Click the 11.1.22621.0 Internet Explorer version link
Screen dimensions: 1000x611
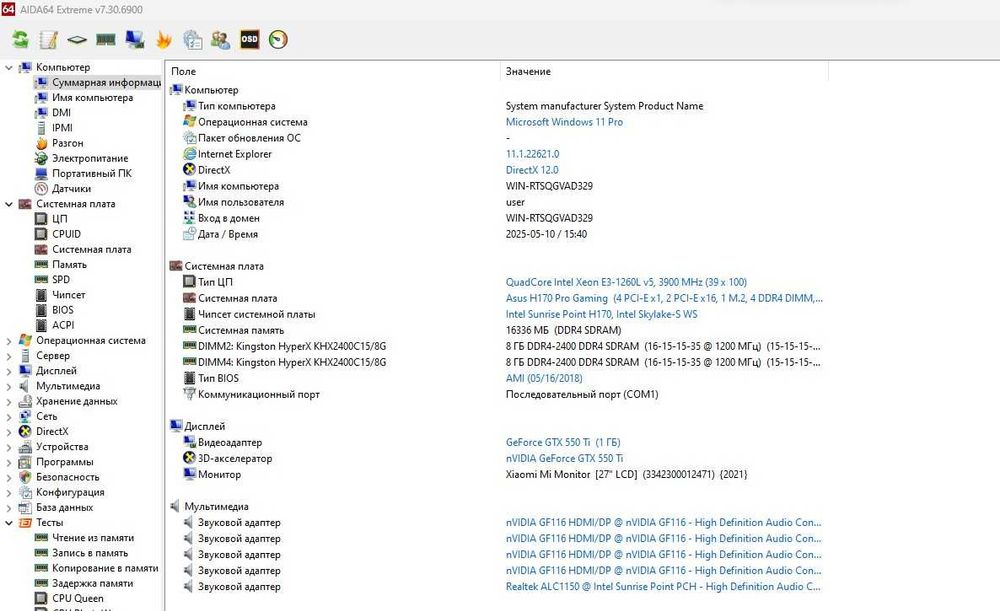[x=533, y=154]
